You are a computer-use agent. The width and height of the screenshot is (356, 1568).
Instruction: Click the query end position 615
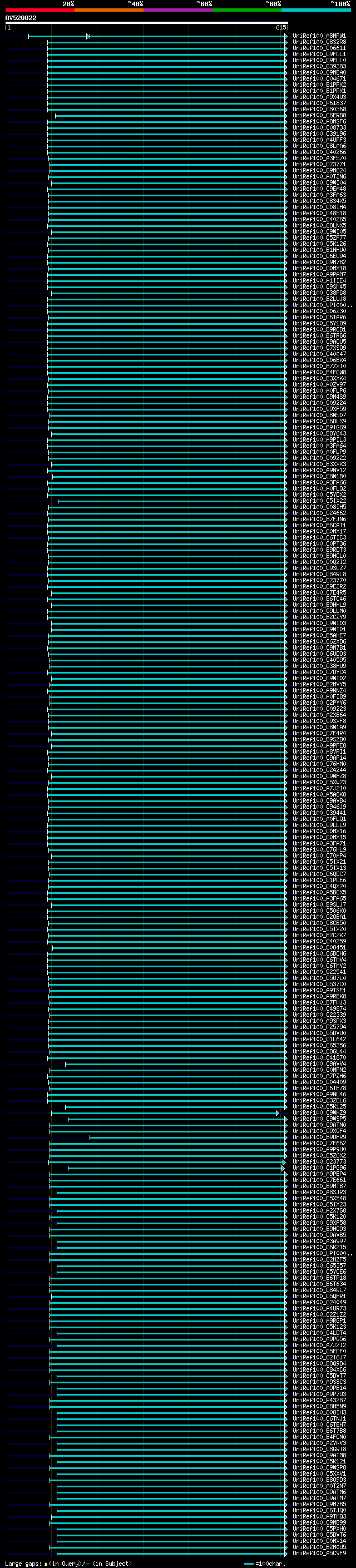280,27
